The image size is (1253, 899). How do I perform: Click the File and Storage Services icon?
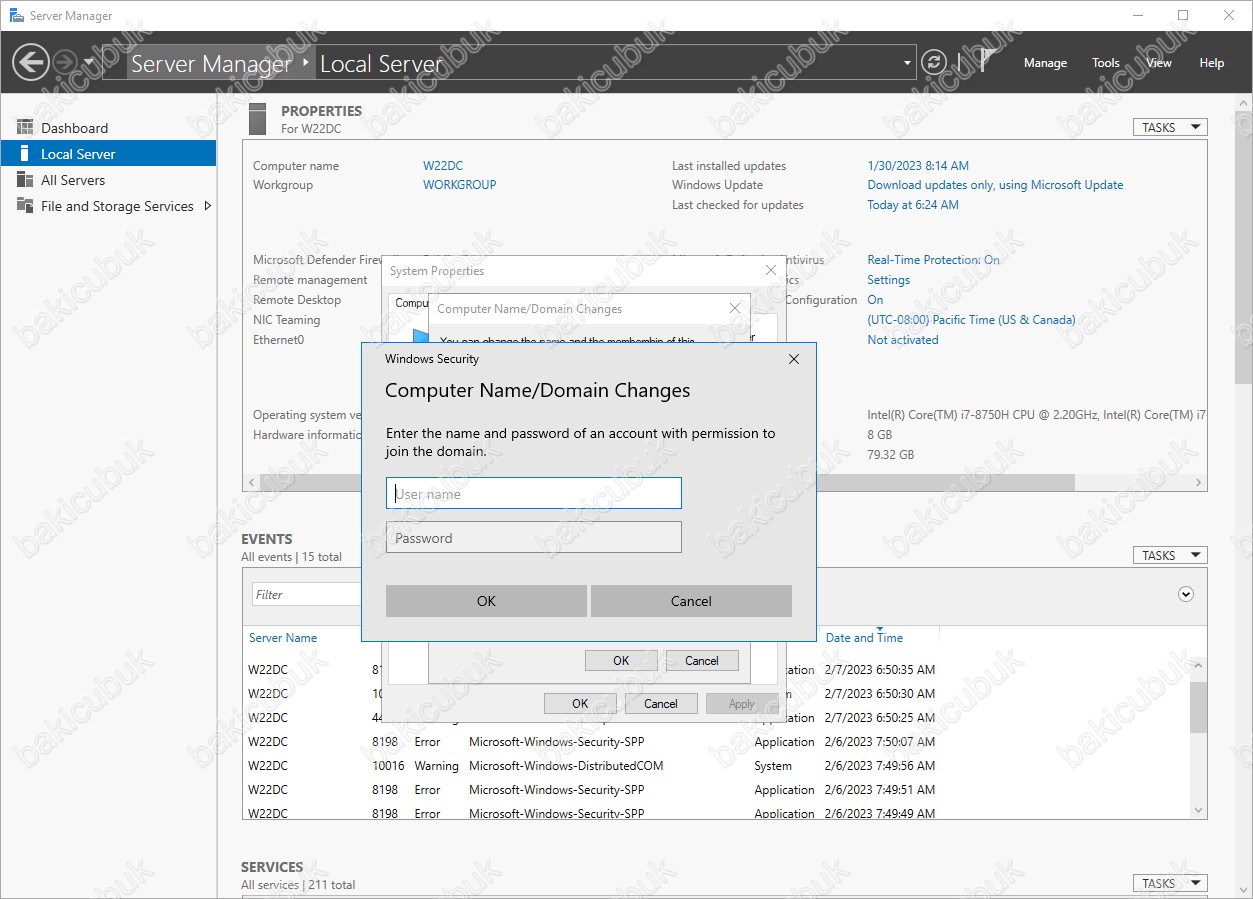click(x=25, y=206)
